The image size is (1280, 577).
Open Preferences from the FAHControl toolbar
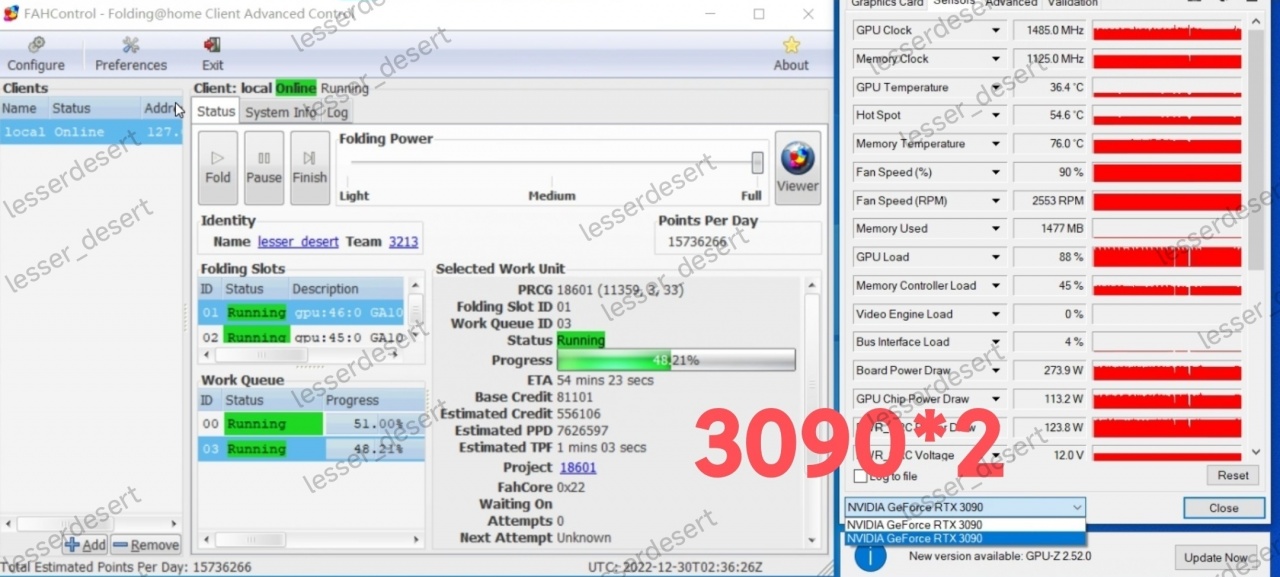(x=131, y=54)
